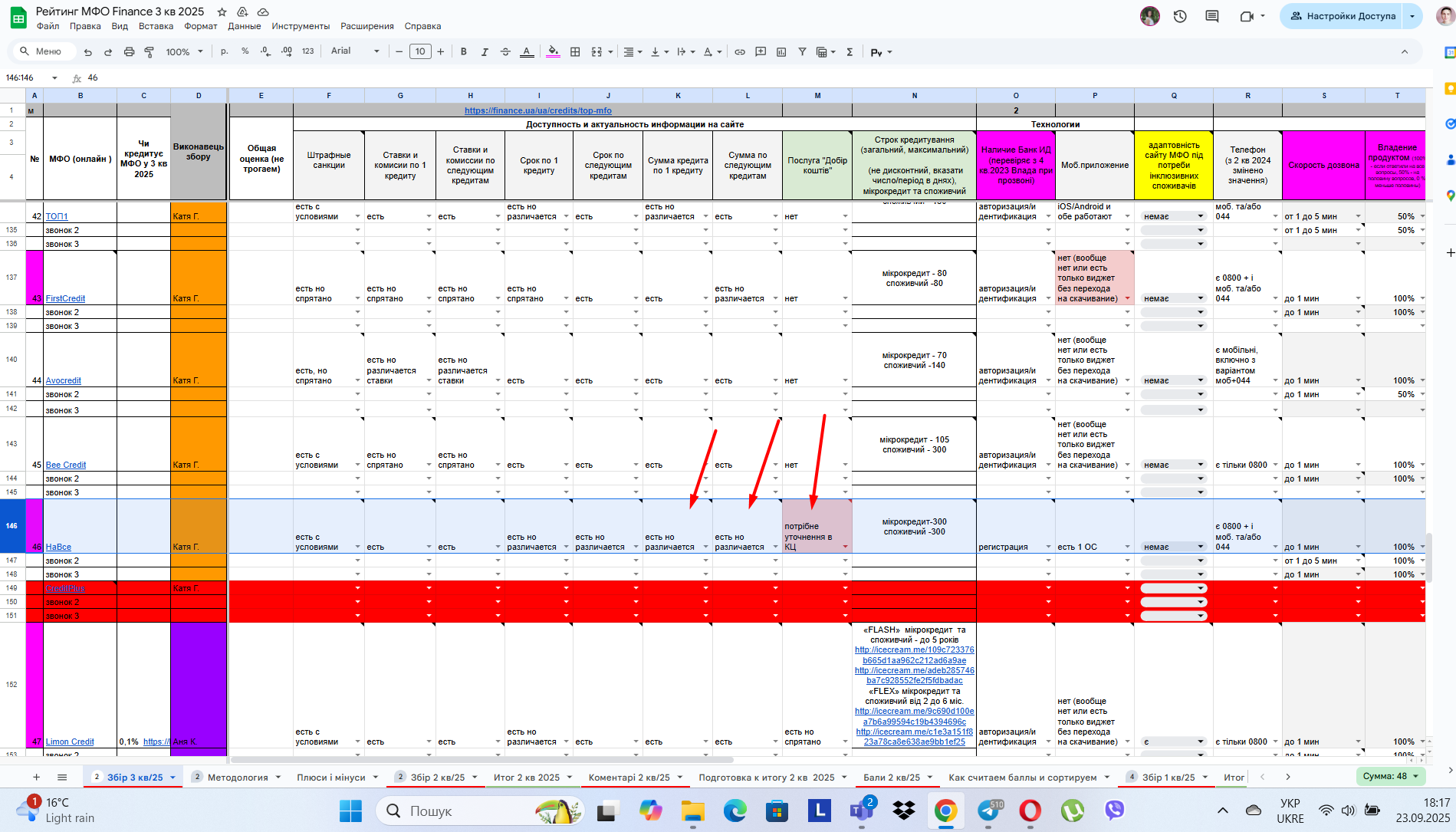Click the Print icon in the toolbar
This screenshot has height=832, width=1456.
tap(129, 52)
